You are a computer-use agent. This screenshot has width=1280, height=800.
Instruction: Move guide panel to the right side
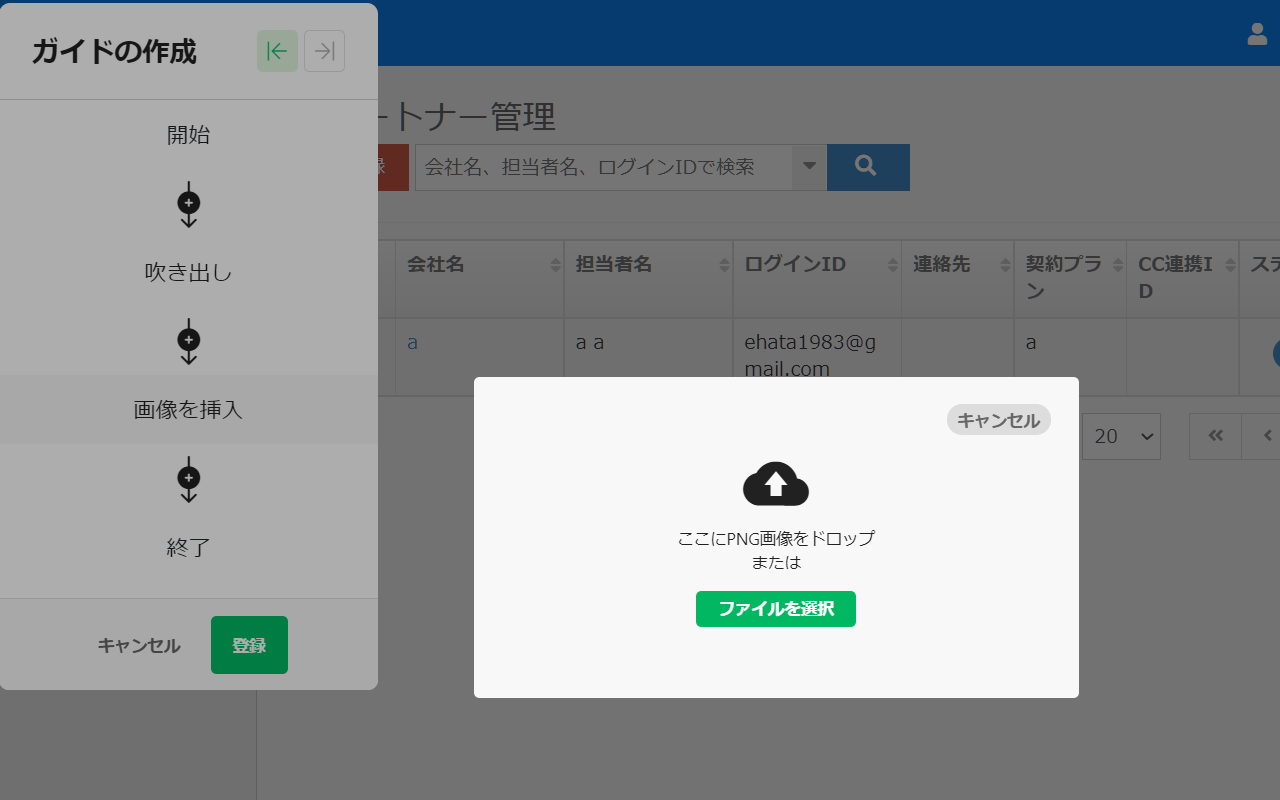[324, 51]
